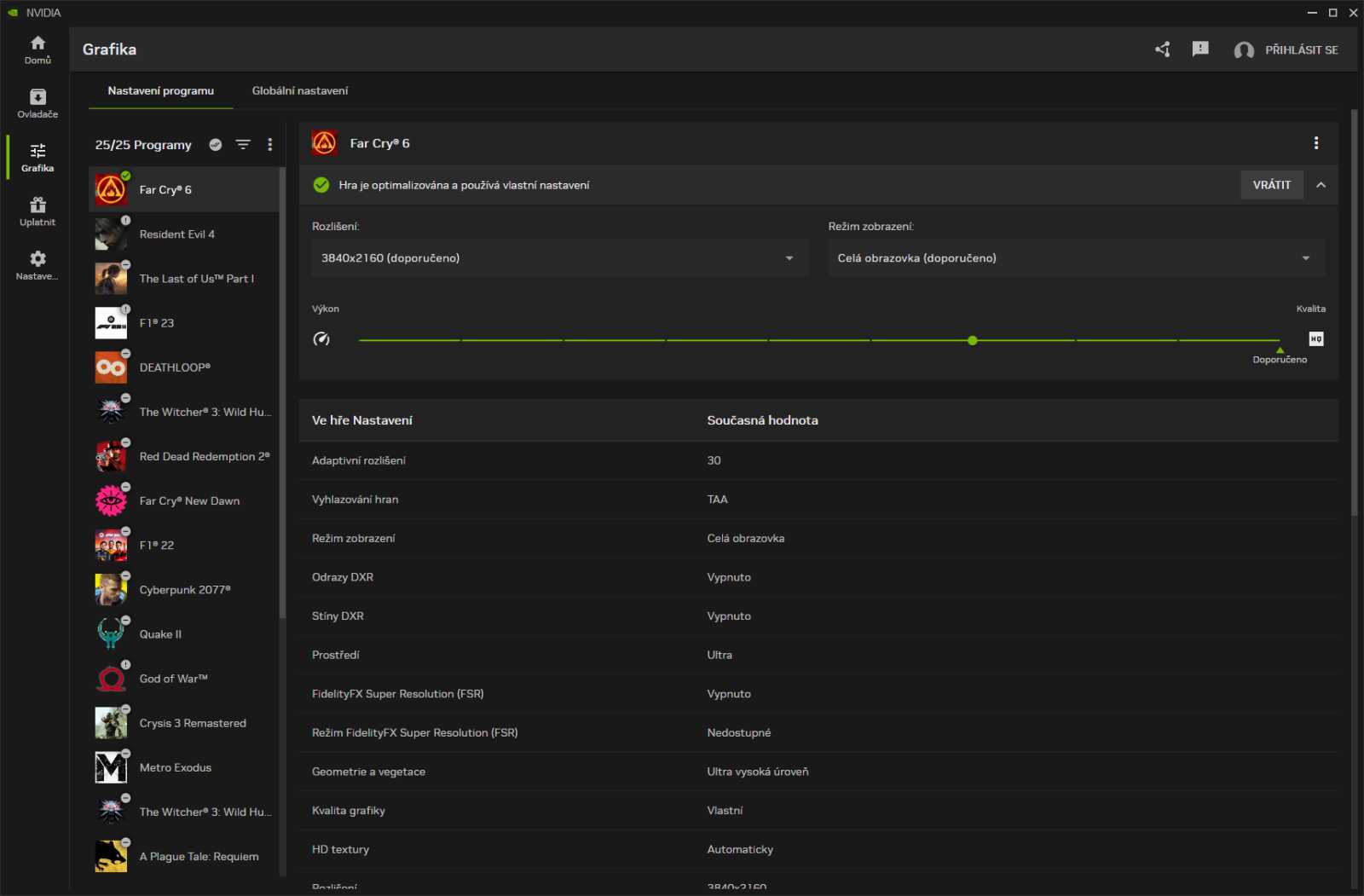Click FidelityFX Super Resolution (FSR) row
The width and height of the screenshot is (1364, 896).
(818, 694)
